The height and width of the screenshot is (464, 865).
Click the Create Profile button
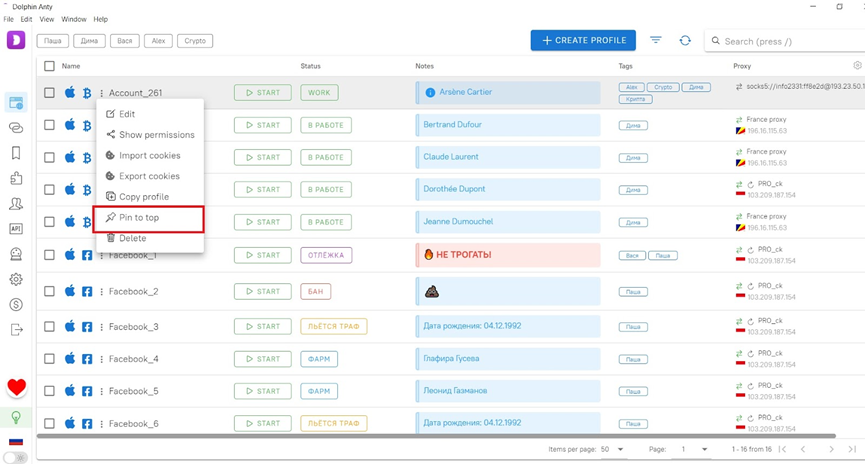tap(583, 40)
